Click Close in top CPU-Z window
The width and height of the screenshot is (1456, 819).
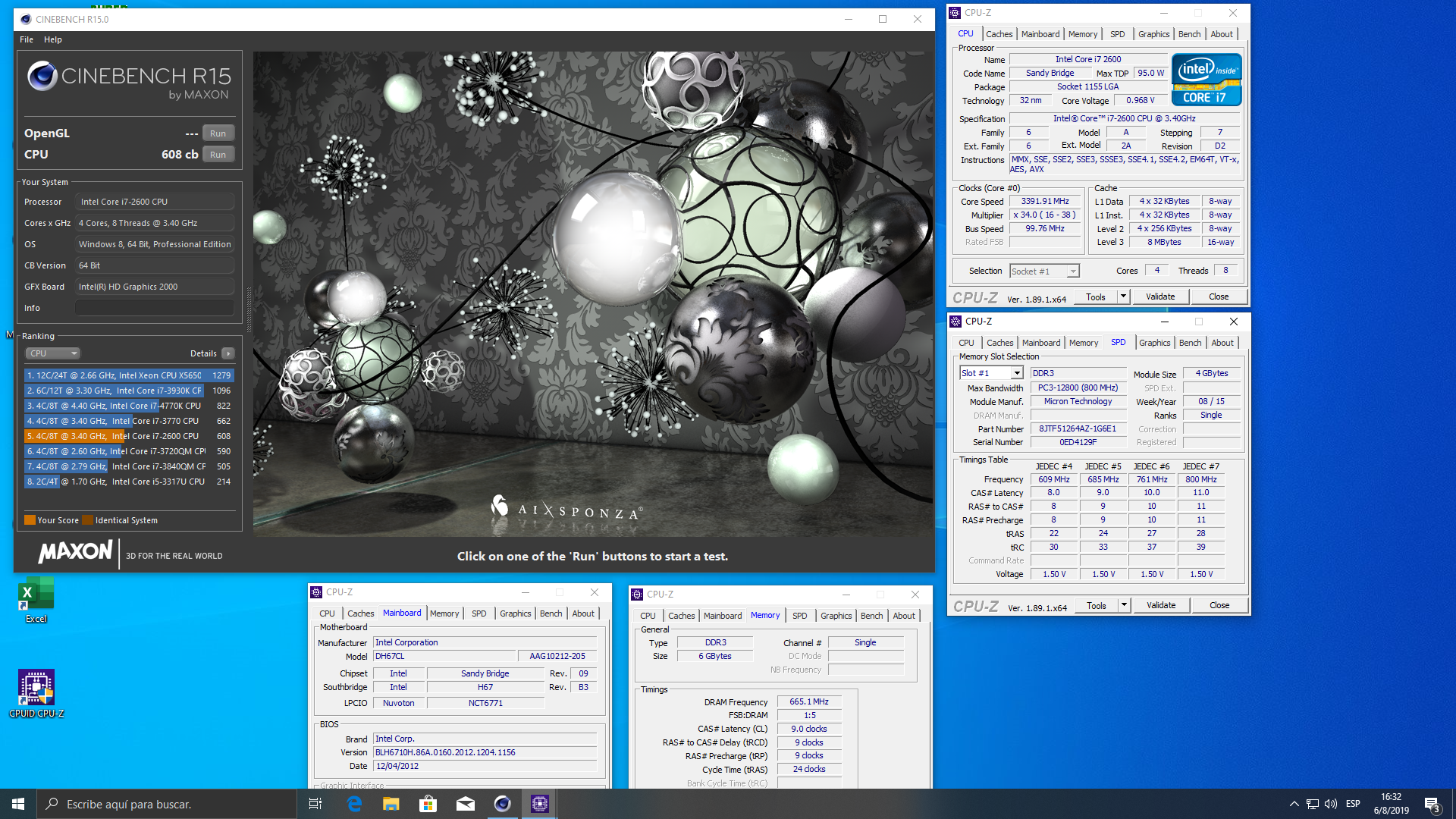pyautogui.click(x=1219, y=297)
